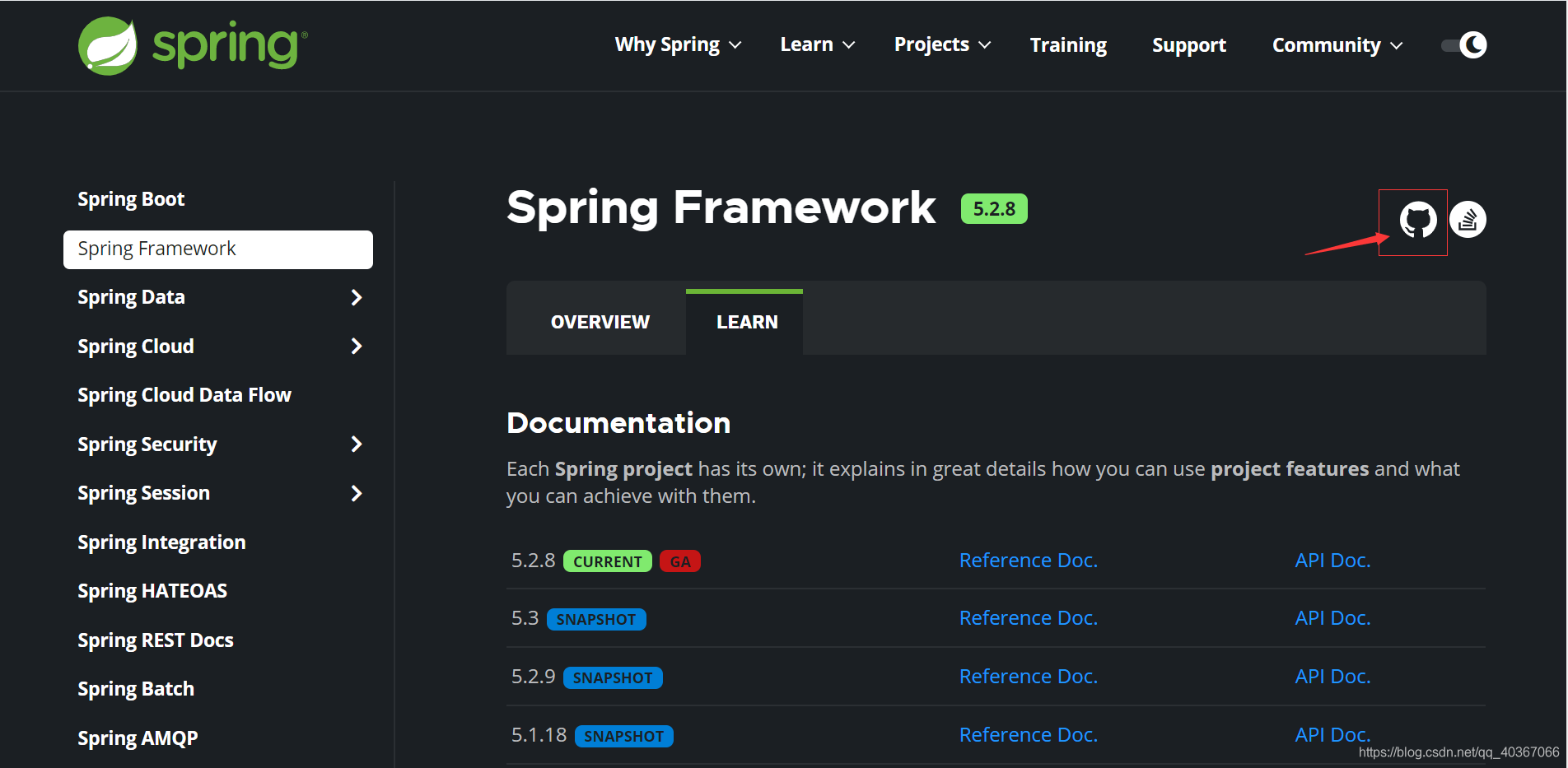Expand the Spring Data submenu chevron
The image size is (1568, 768).
[357, 297]
